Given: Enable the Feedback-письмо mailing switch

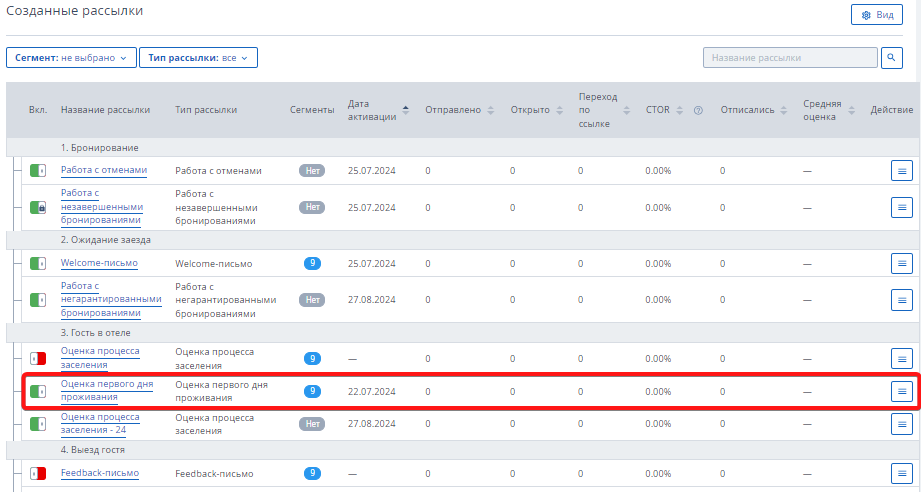Looking at the screenshot, I should pyautogui.click(x=38, y=473).
